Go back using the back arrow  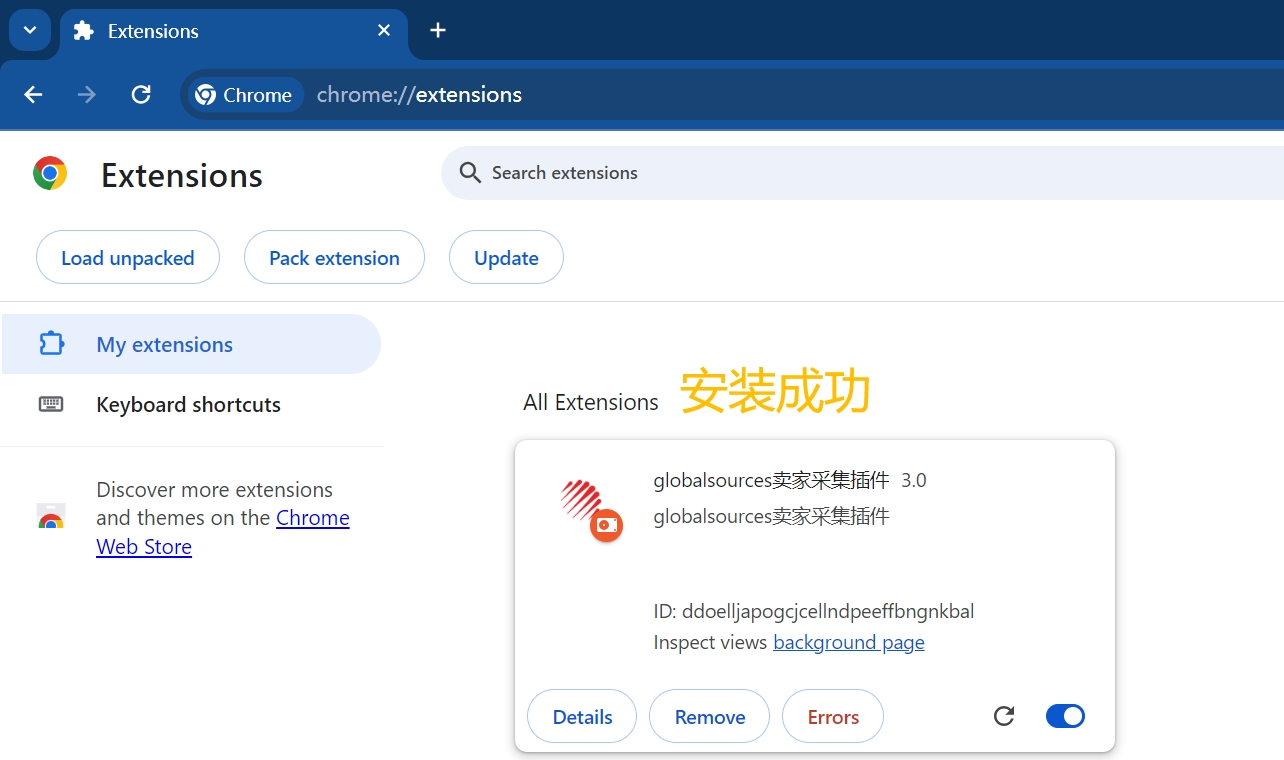33,95
